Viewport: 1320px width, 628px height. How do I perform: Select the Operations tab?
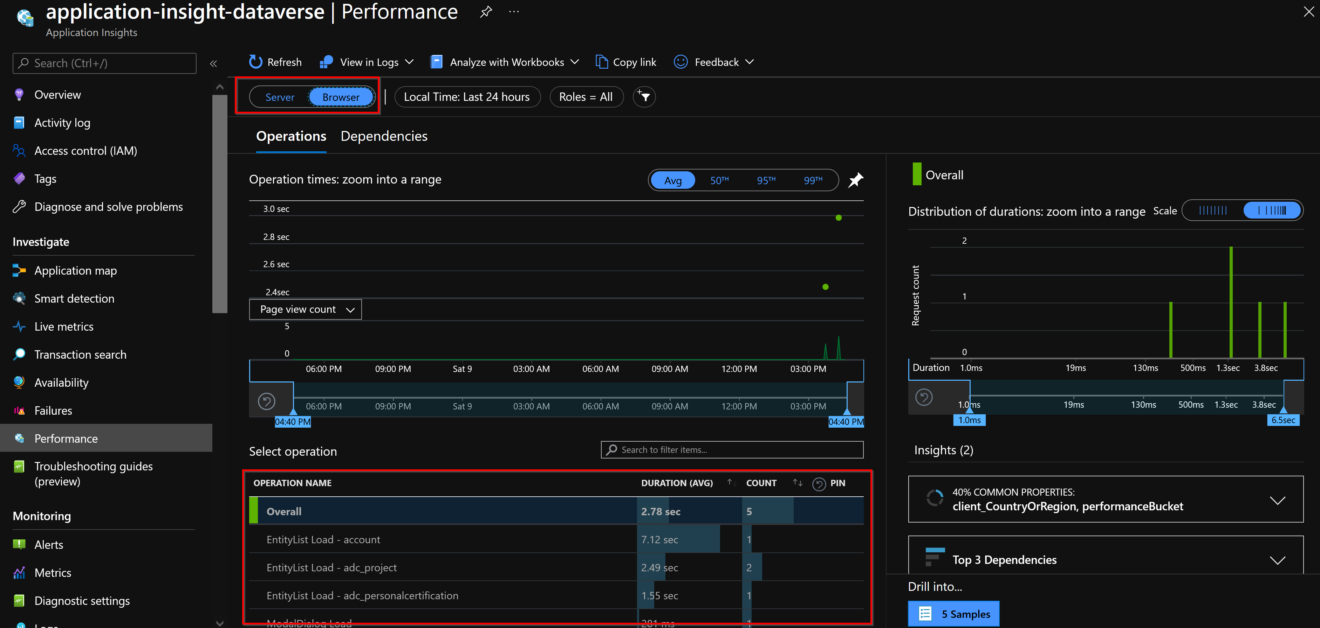[x=291, y=136]
